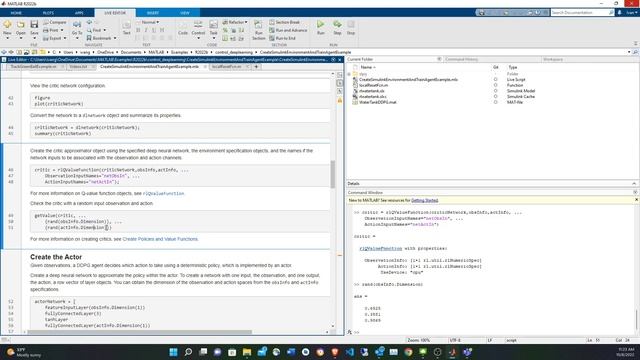640x360 pixels.
Task: Click the Go To navigation icon
Action: (x=77, y=25)
